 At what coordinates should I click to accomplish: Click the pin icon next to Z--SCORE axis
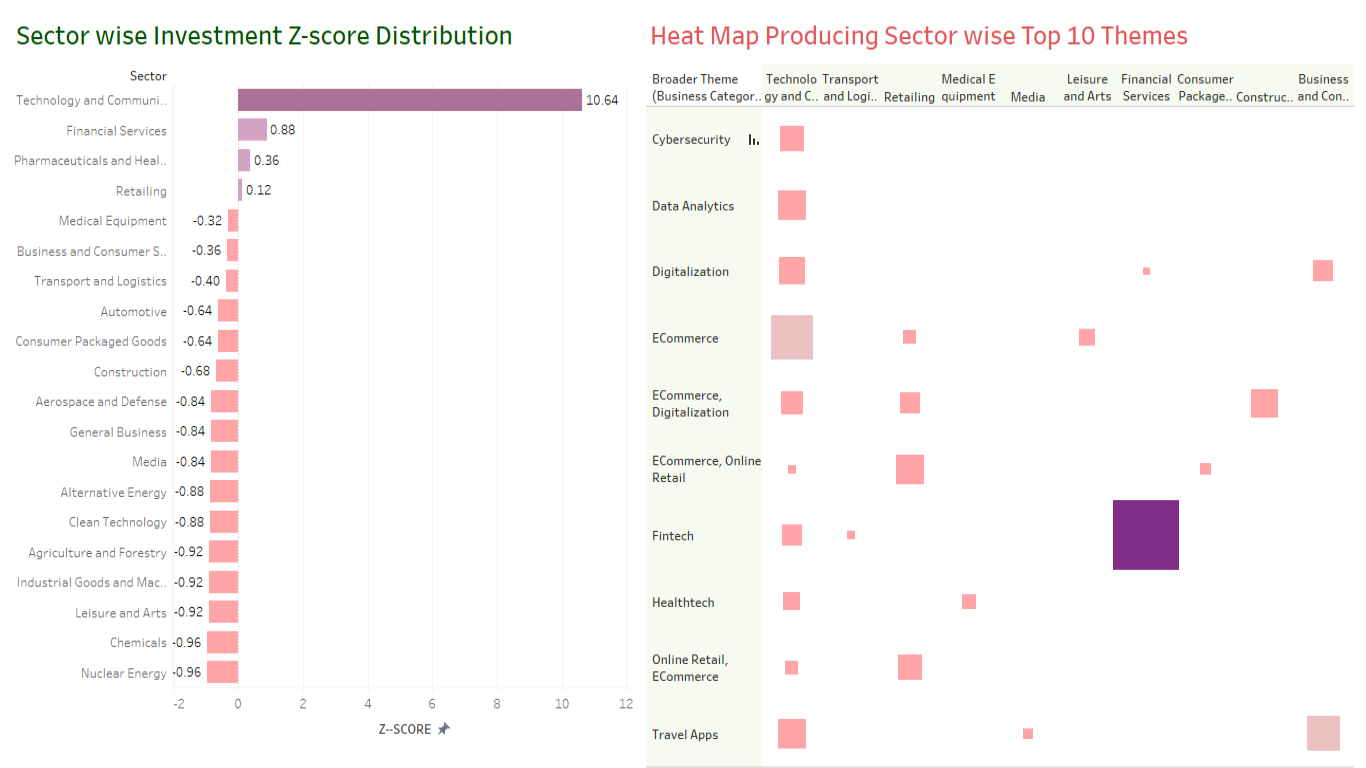tap(442, 729)
